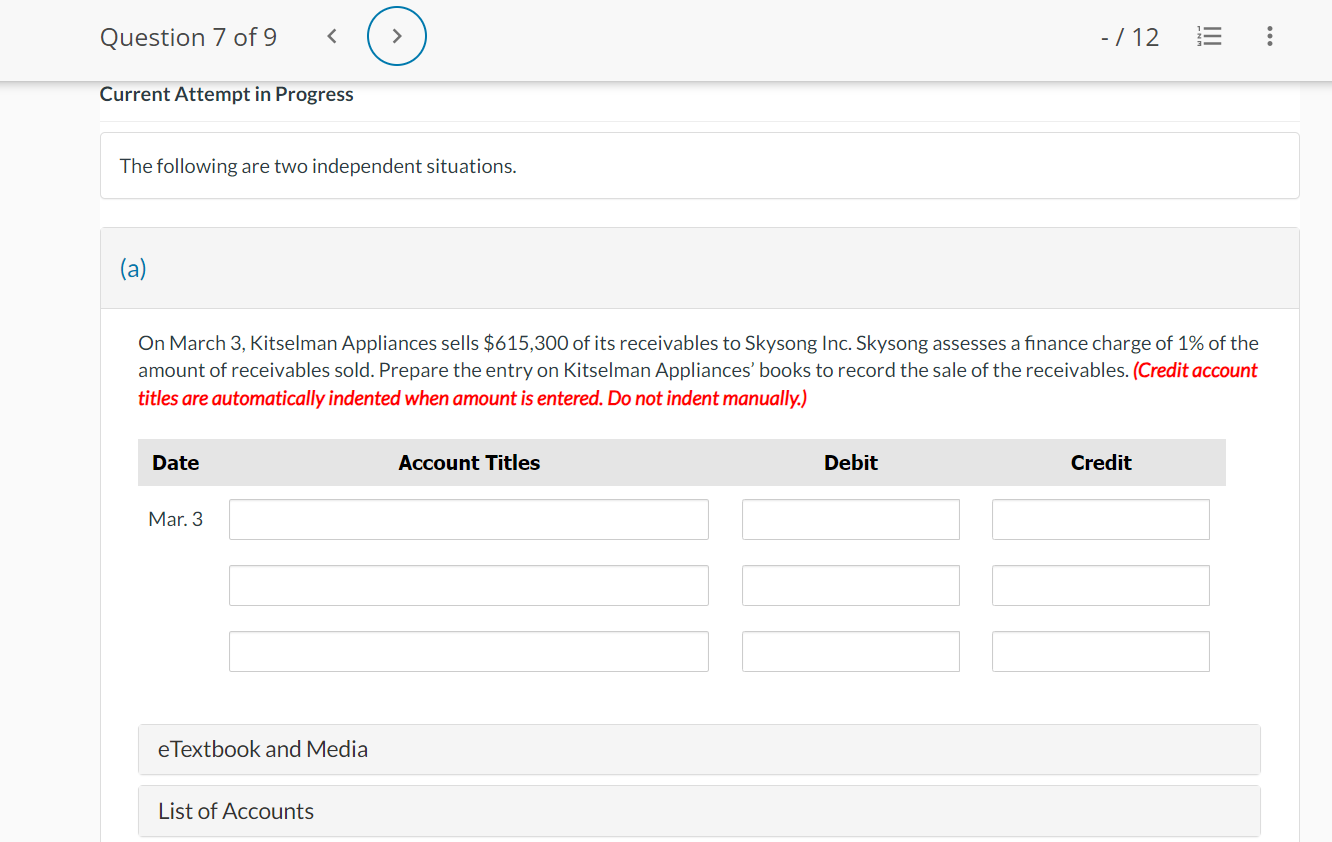
Task: Select the third row Debit amount field
Action: 851,651
